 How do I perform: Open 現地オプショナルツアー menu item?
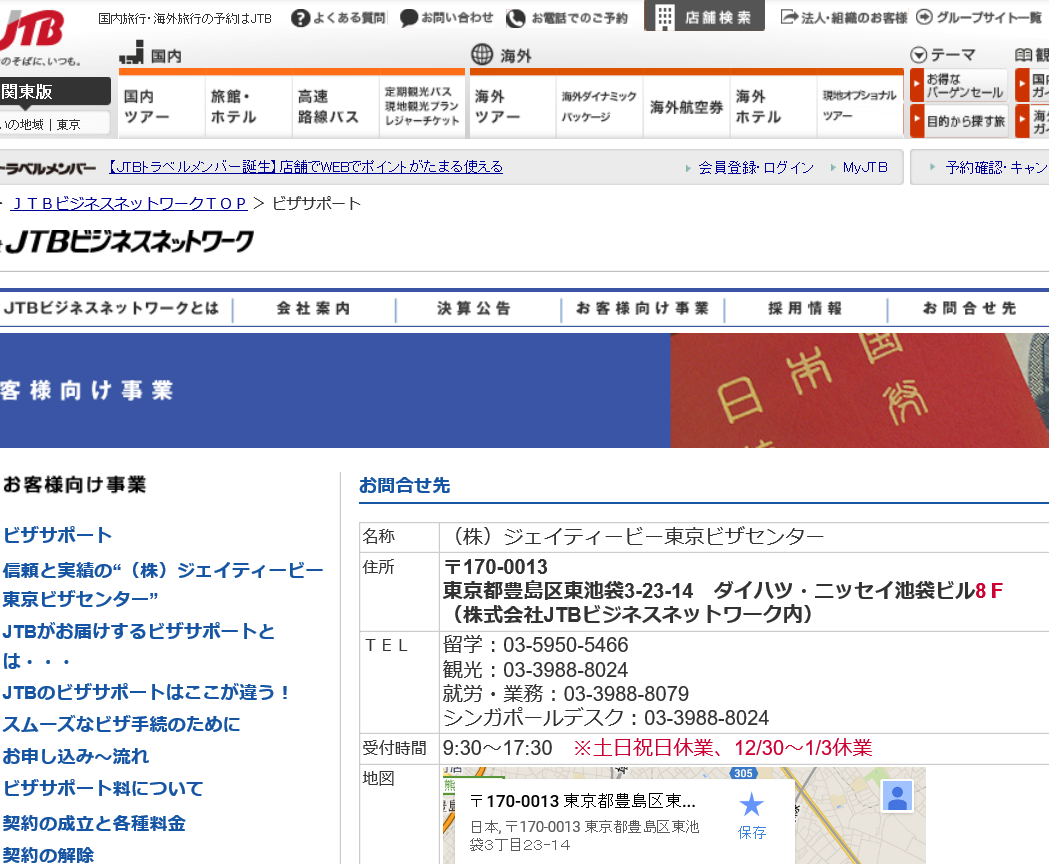point(860,107)
